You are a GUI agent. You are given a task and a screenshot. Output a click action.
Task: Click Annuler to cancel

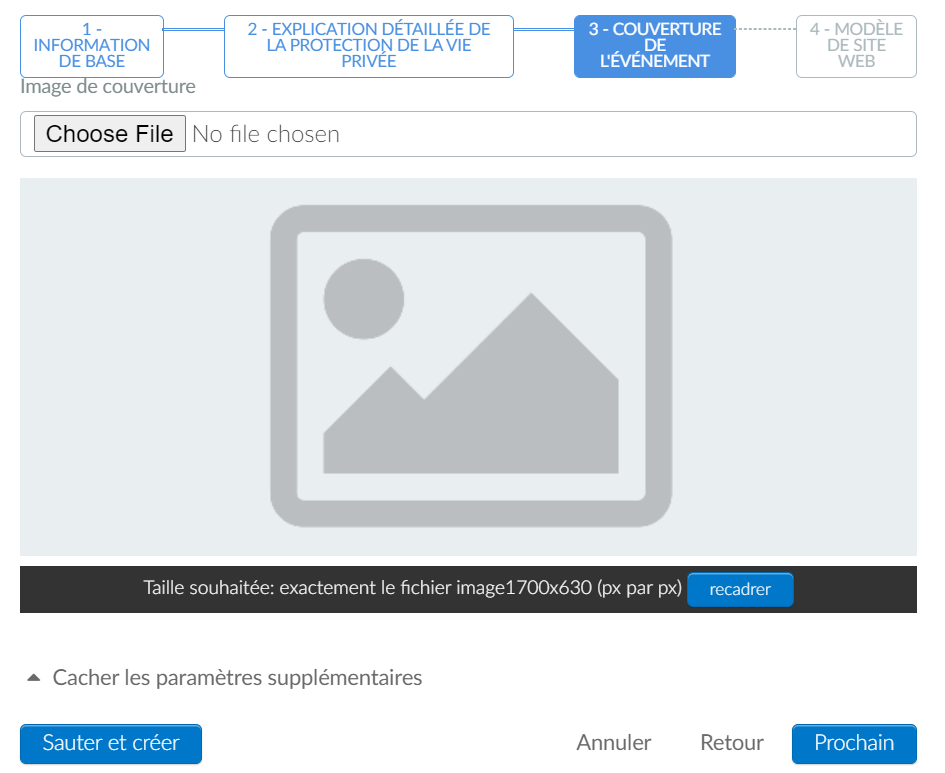[x=614, y=743]
